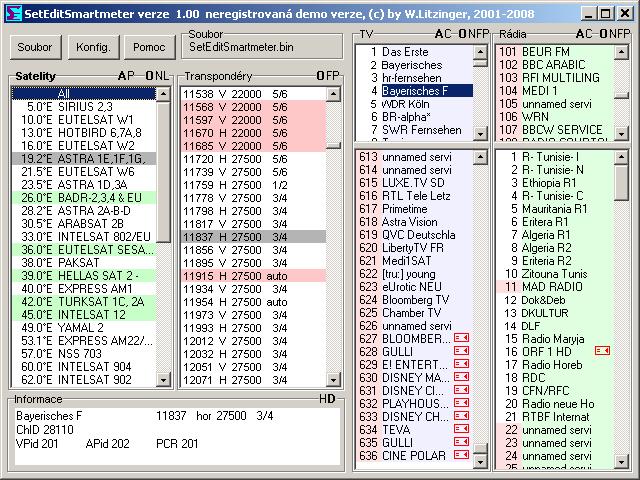
Task: Click up arrow of top Rádia list scrollbar
Action: (x=621, y=52)
